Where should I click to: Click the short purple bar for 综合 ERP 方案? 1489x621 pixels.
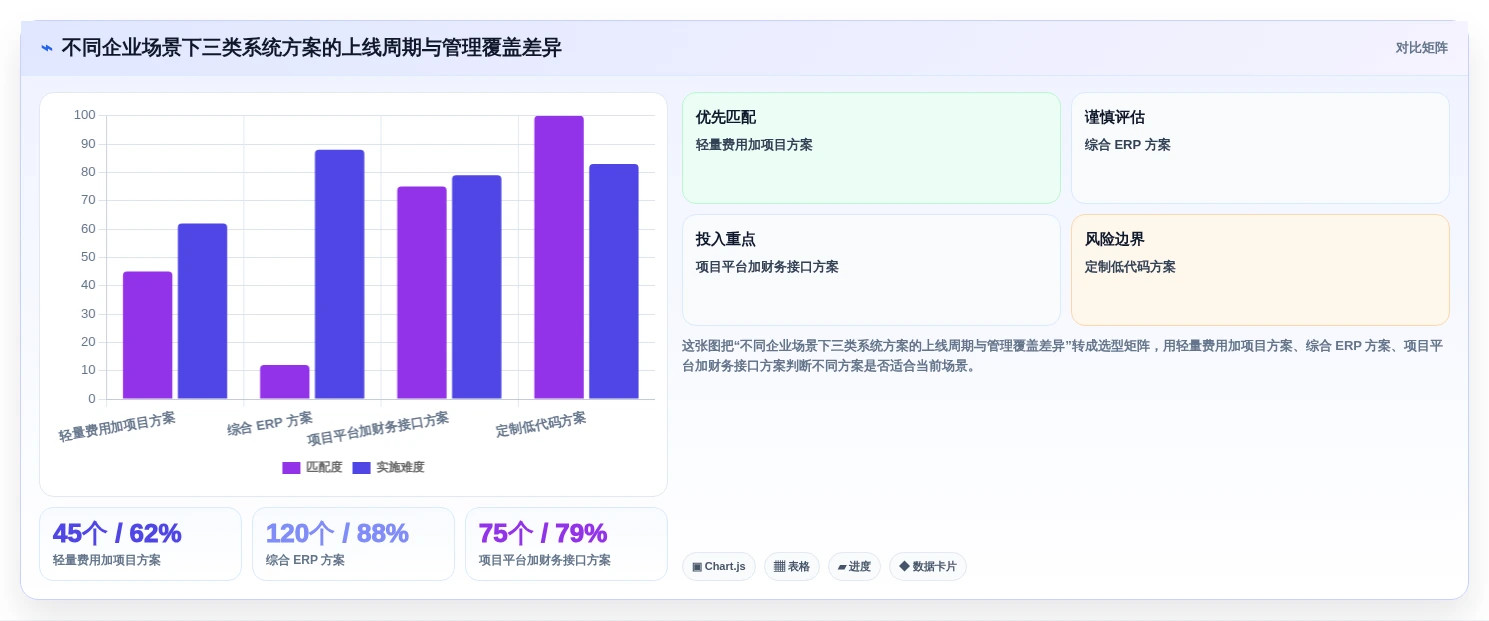pyautogui.click(x=285, y=382)
